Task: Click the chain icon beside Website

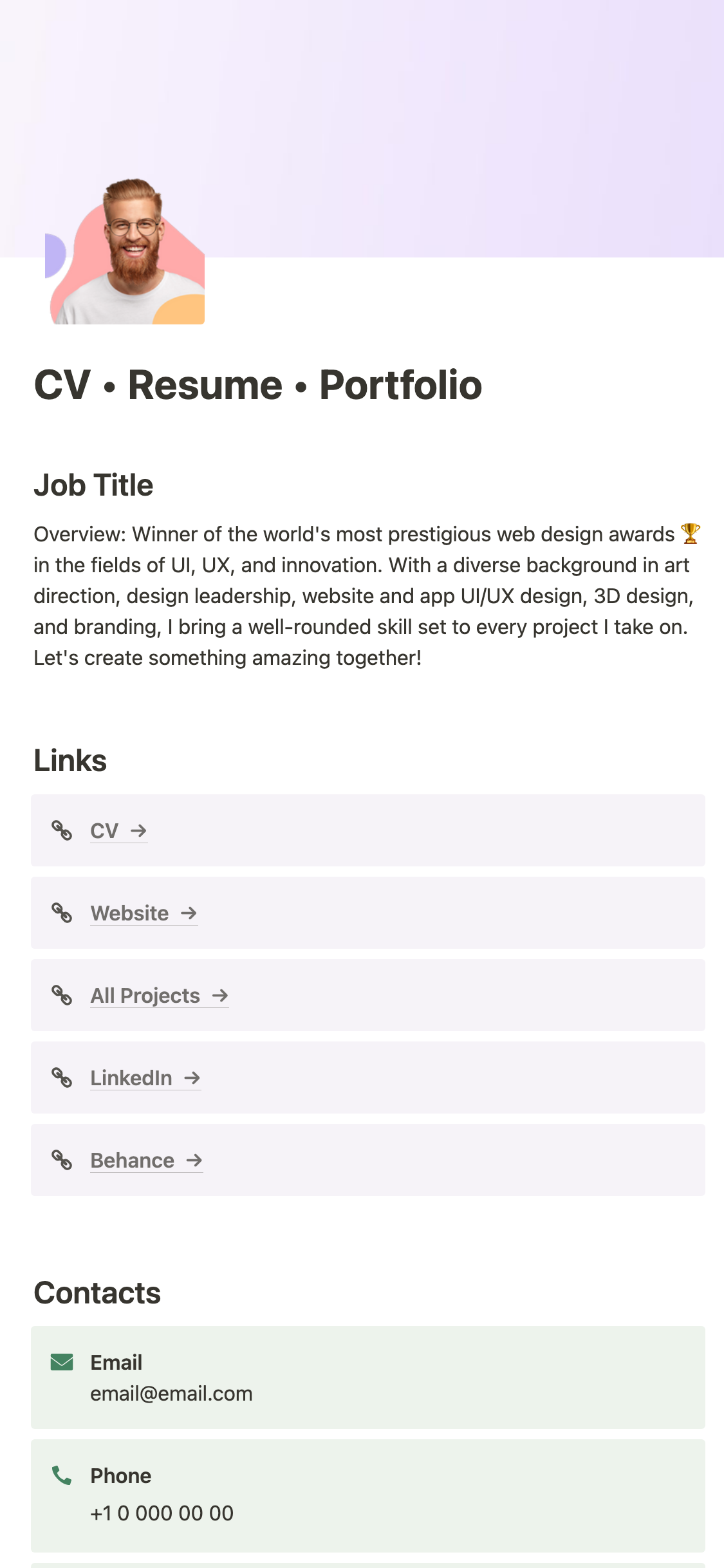Action: pos(62,913)
